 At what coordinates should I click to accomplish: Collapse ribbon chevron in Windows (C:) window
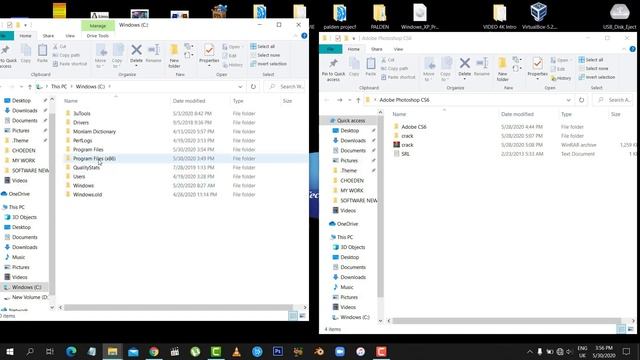(296, 36)
